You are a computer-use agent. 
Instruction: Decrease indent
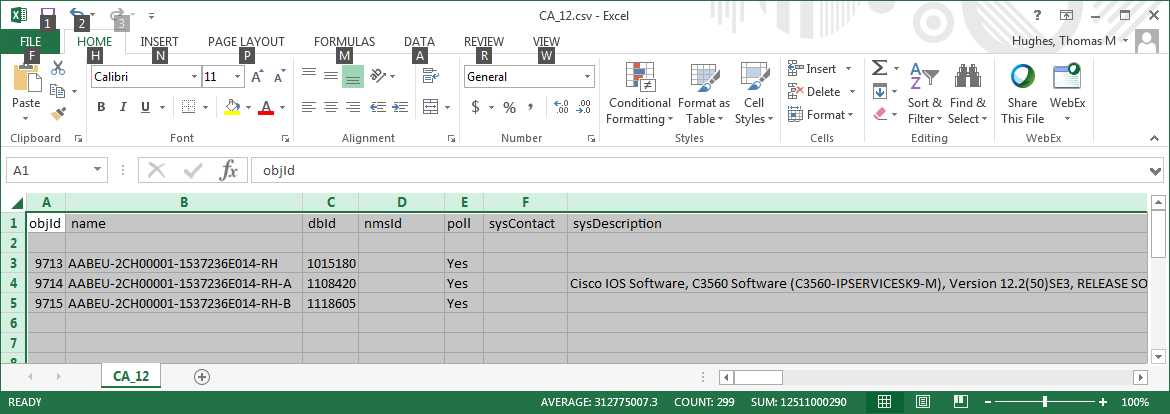378,107
